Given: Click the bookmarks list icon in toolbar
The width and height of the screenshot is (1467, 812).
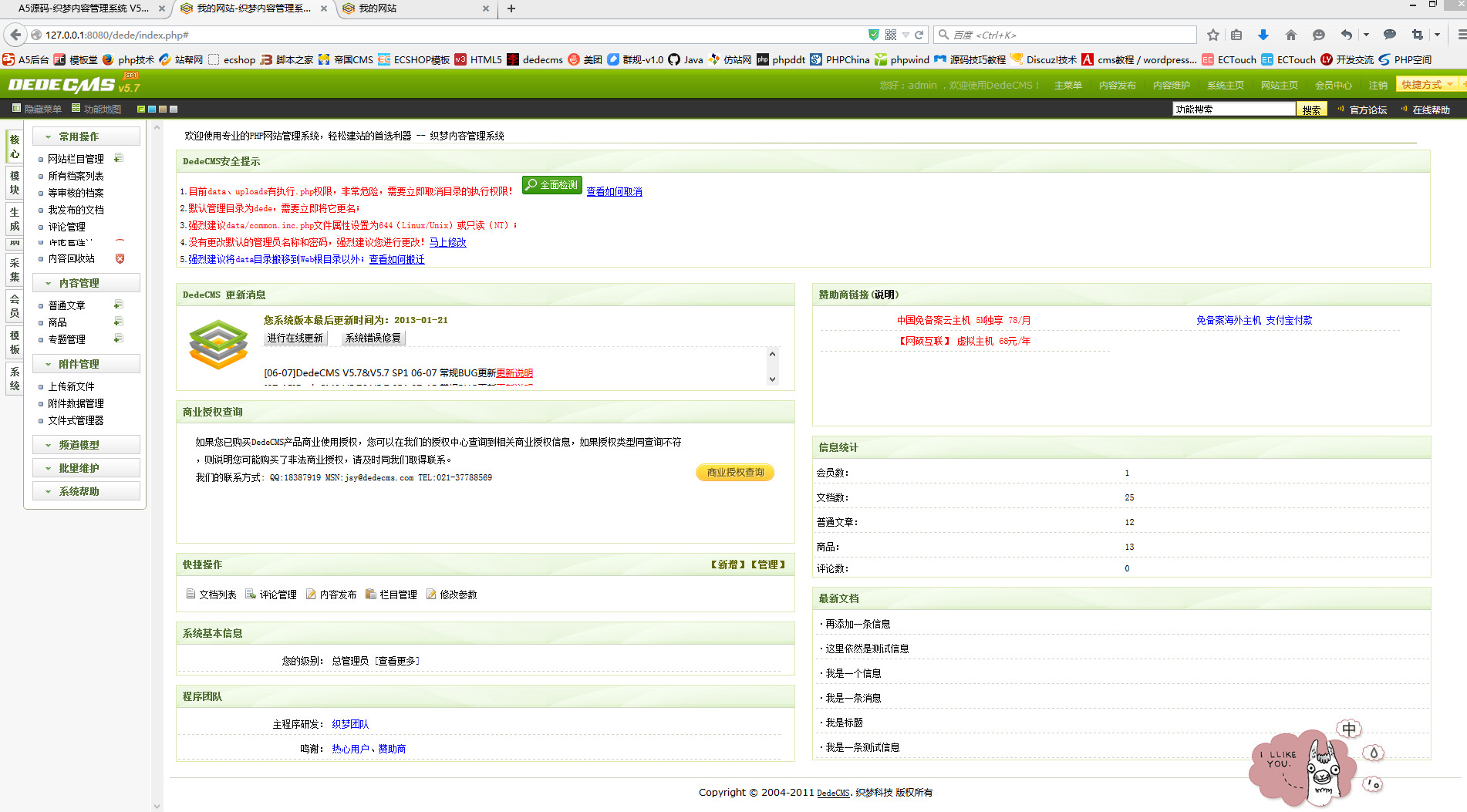Looking at the screenshot, I should (1236, 35).
